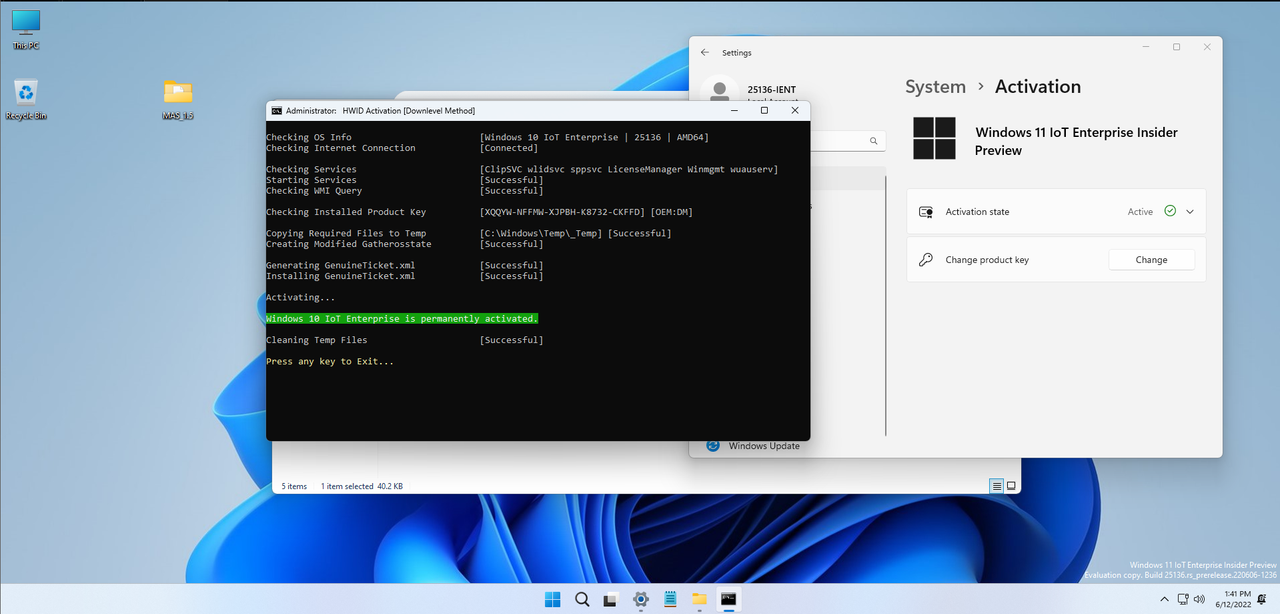Click the Windows 11 logo in Activation
This screenshot has height=614, width=1280.
pyautogui.click(x=935, y=138)
